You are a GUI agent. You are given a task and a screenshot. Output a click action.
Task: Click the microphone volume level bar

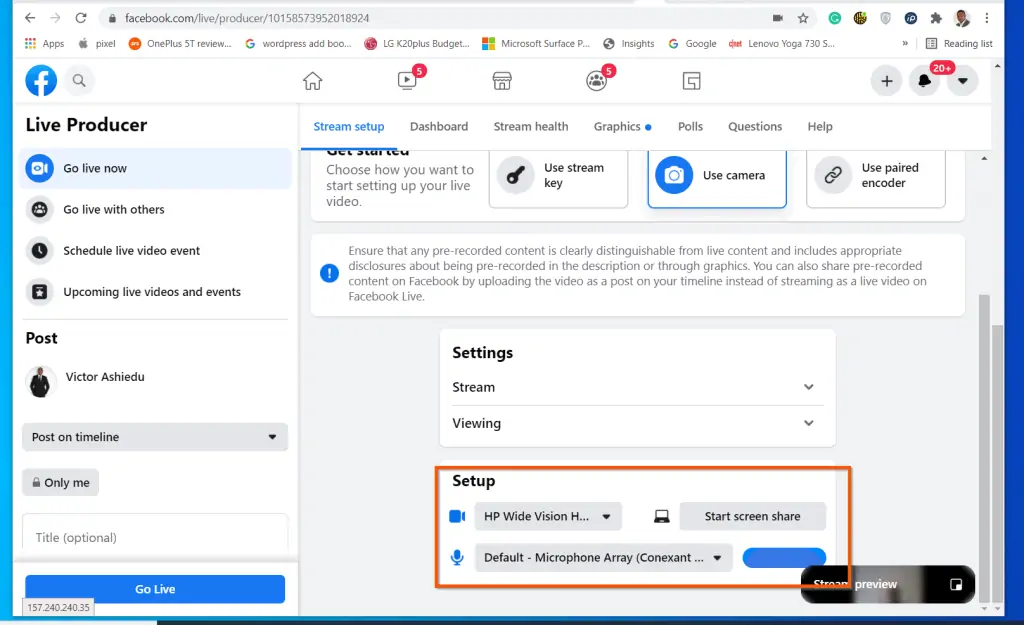(x=784, y=557)
